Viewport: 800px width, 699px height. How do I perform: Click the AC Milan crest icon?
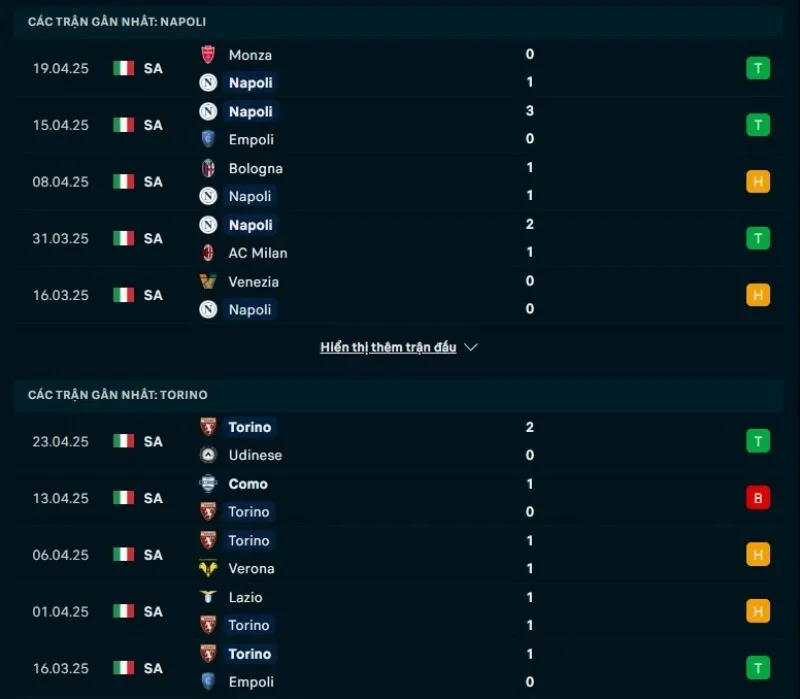pos(209,253)
